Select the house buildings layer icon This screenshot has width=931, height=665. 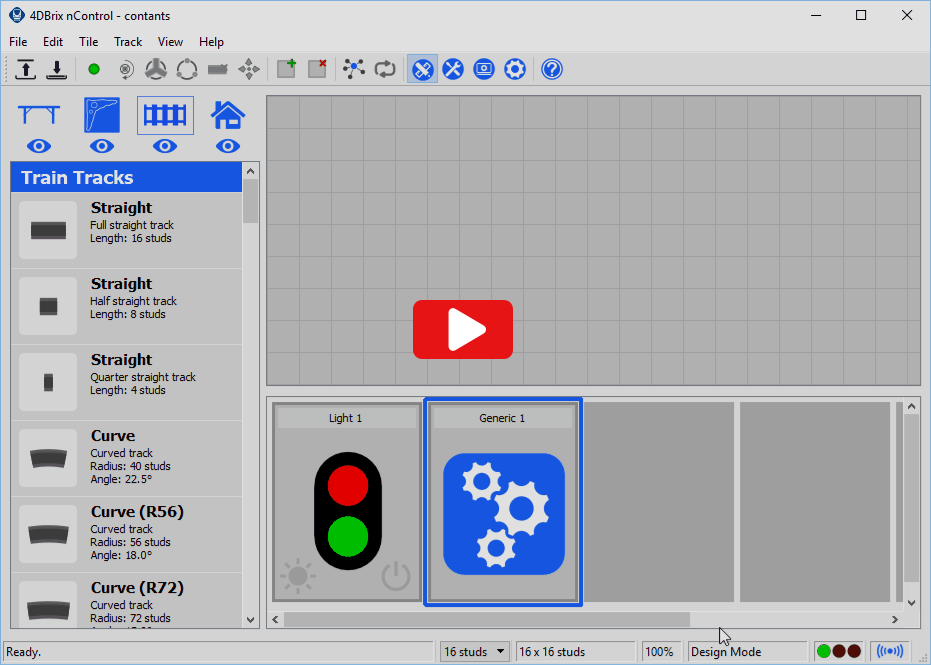click(x=228, y=115)
